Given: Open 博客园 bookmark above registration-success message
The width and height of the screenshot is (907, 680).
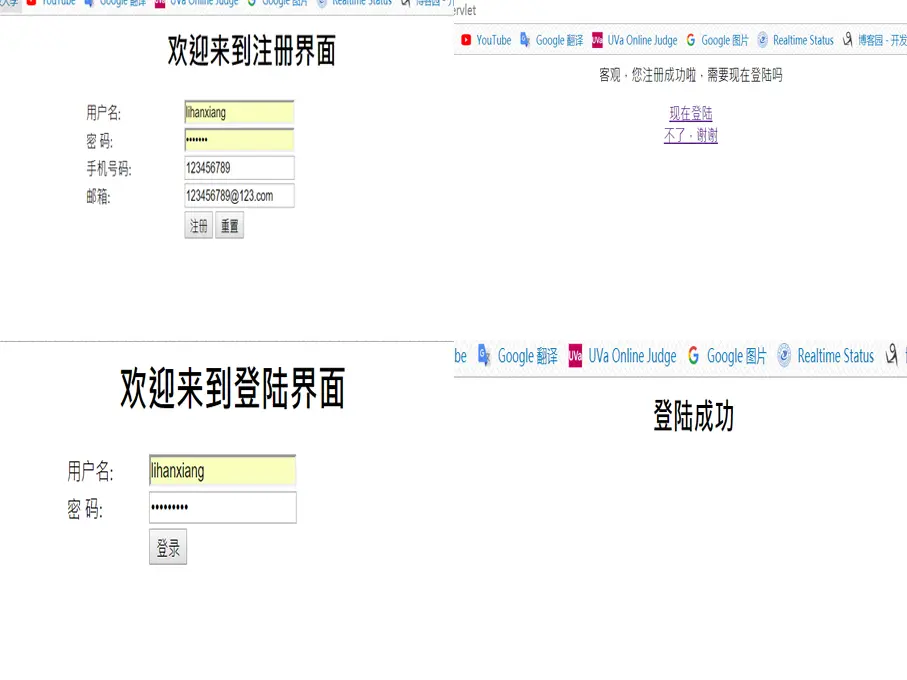Looking at the screenshot, I should (874, 40).
